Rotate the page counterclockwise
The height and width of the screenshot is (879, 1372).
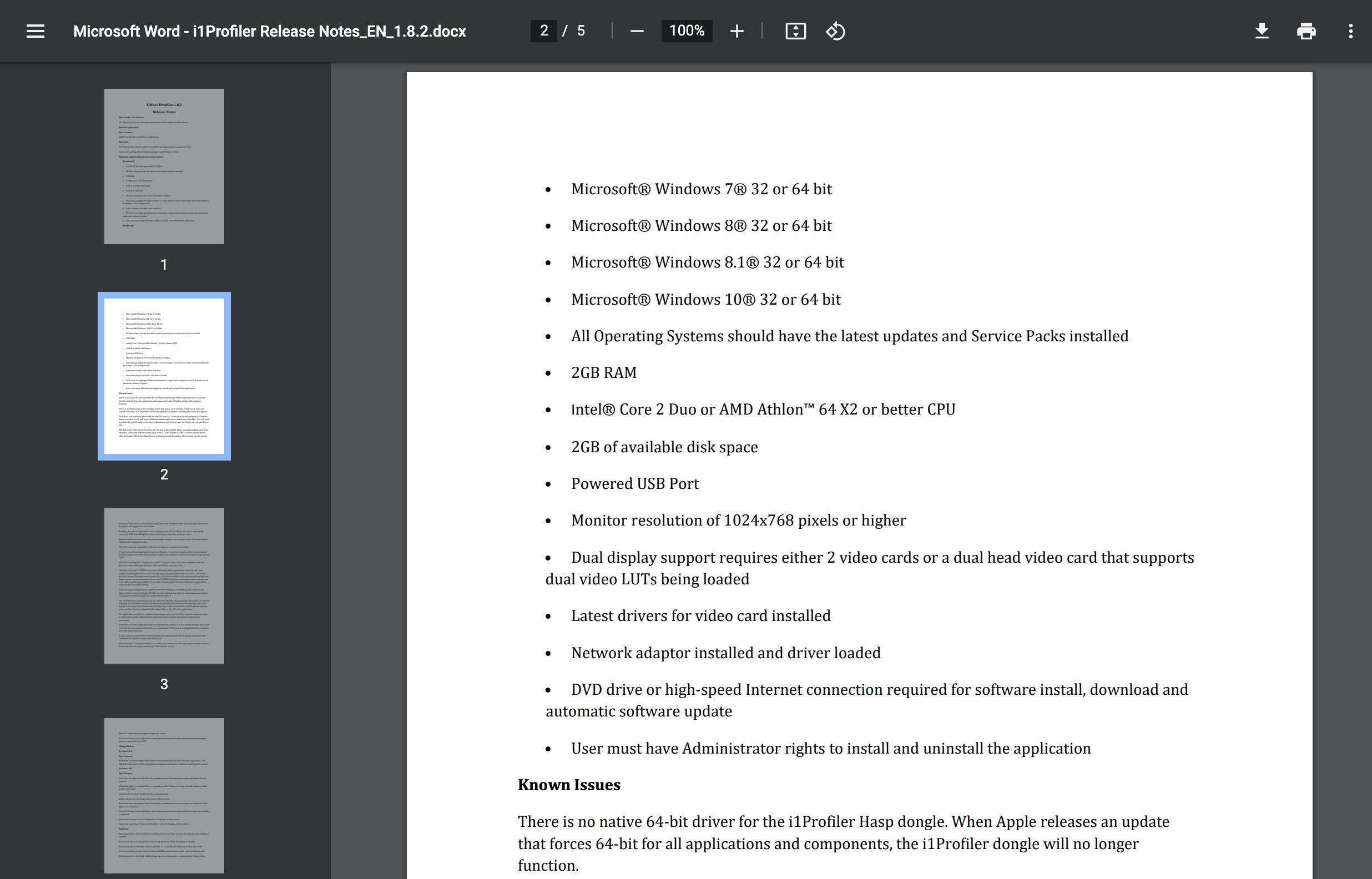(835, 31)
